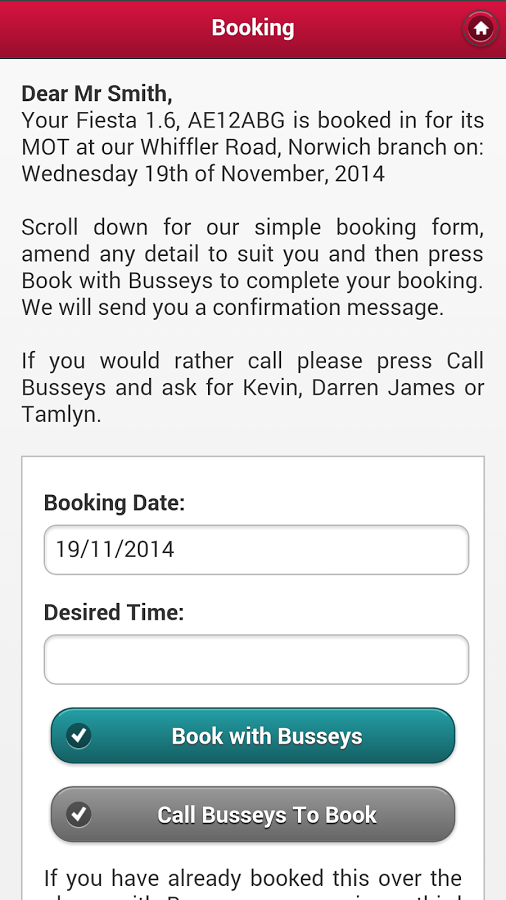Tap the Call Busseys To Book button
The height and width of the screenshot is (900, 506).
pos(253,814)
